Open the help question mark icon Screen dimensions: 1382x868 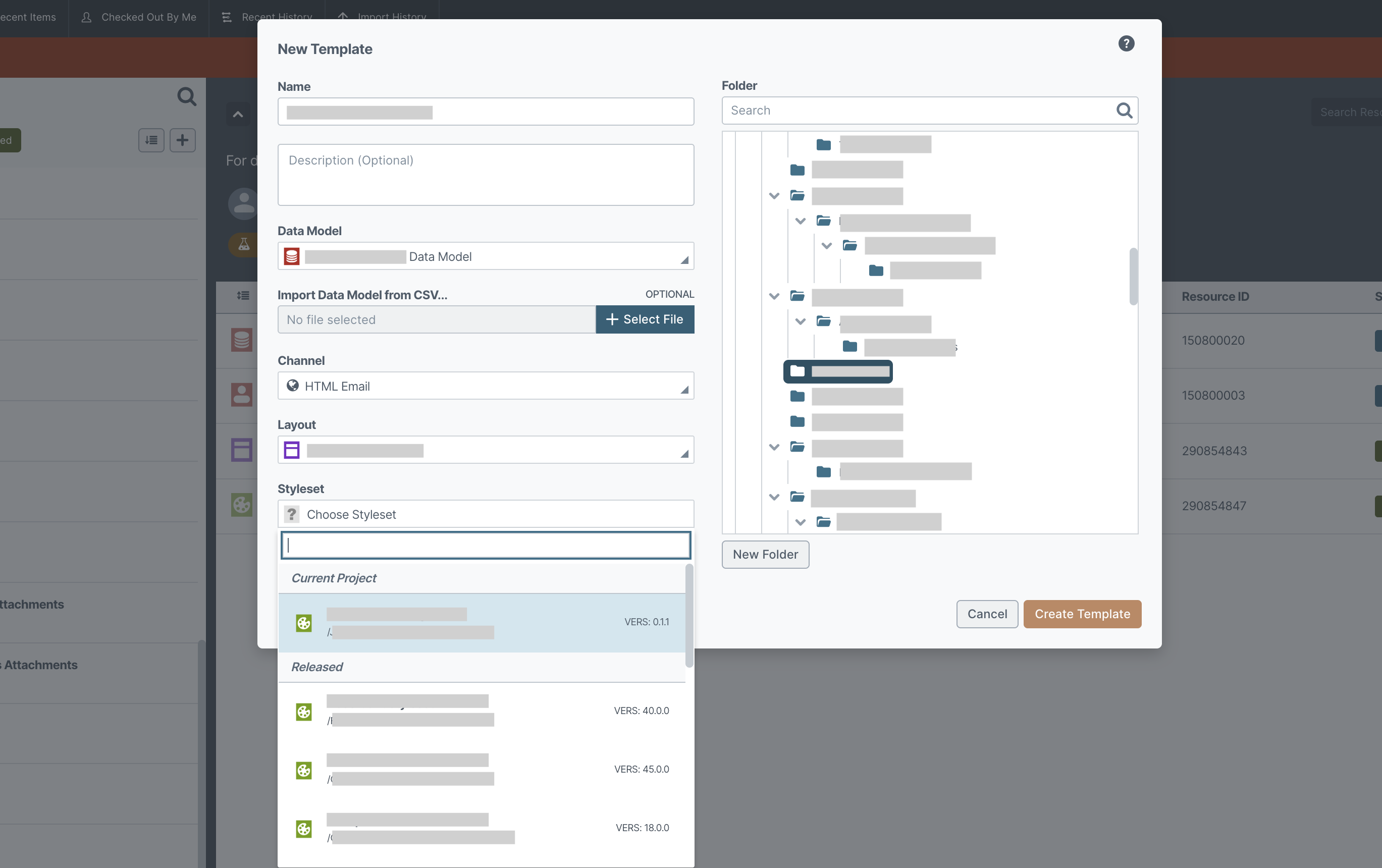click(x=1126, y=43)
